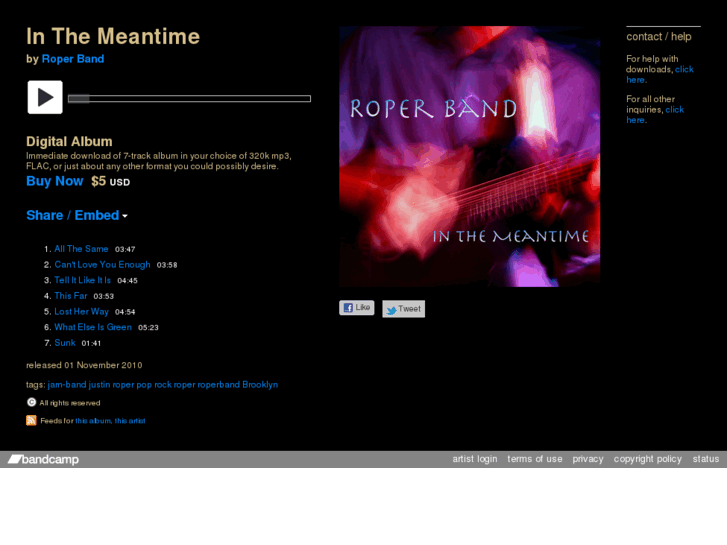The height and width of the screenshot is (545, 727).
Task: Play track Tell It Like It Is
Action: pyautogui.click(x=83, y=280)
